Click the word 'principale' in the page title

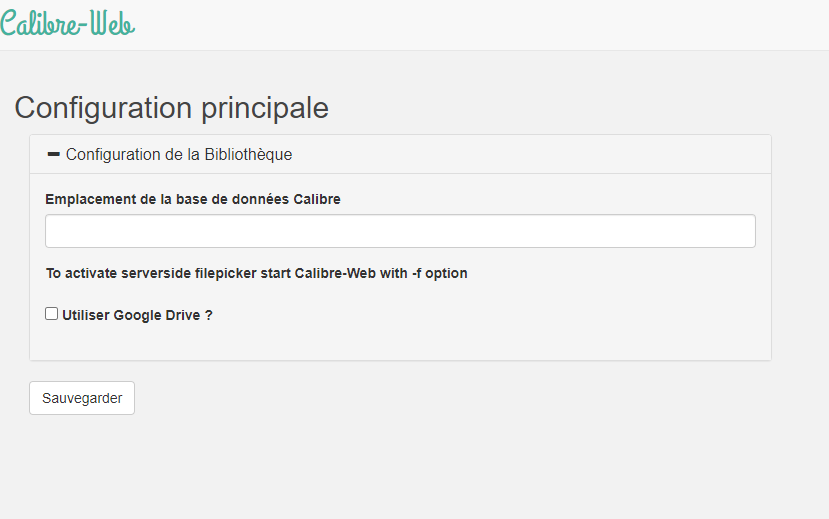click(x=265, y=109)
